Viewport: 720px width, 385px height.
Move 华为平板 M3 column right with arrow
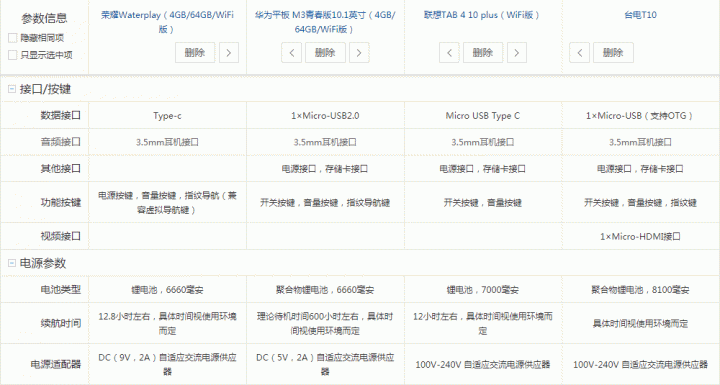click(359, 53)
